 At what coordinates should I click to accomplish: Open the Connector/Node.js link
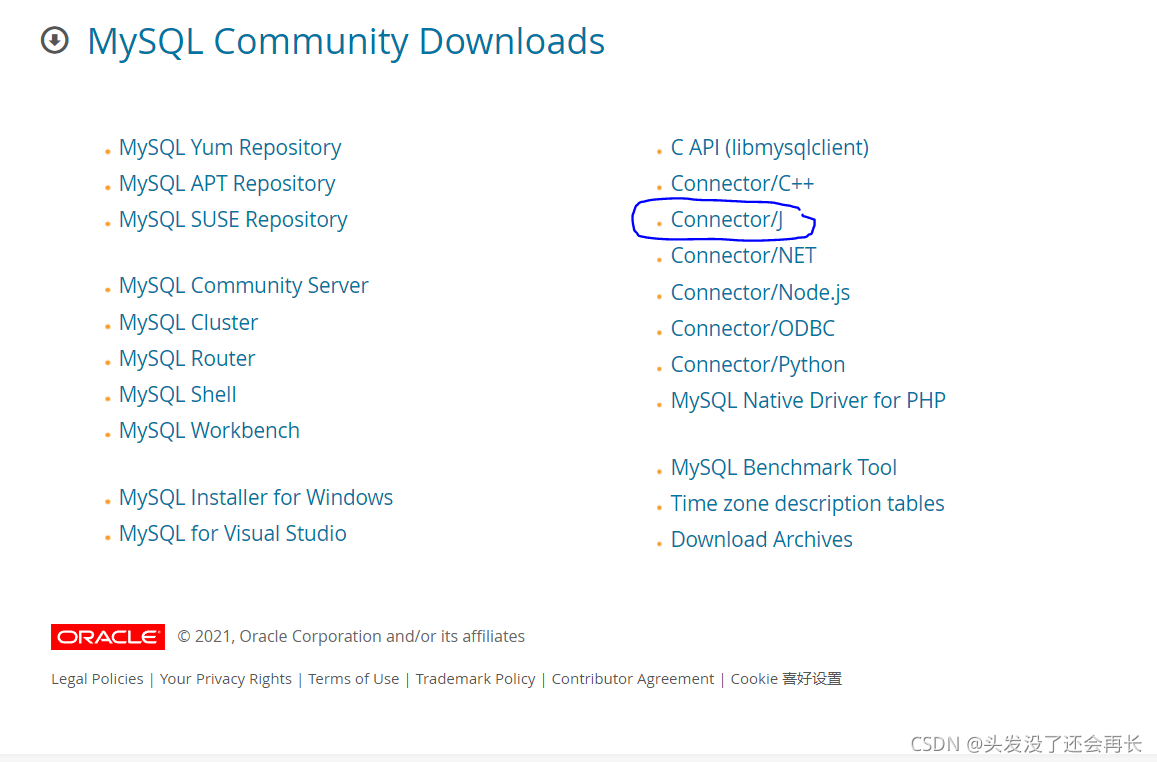click(x=760, y=293)
